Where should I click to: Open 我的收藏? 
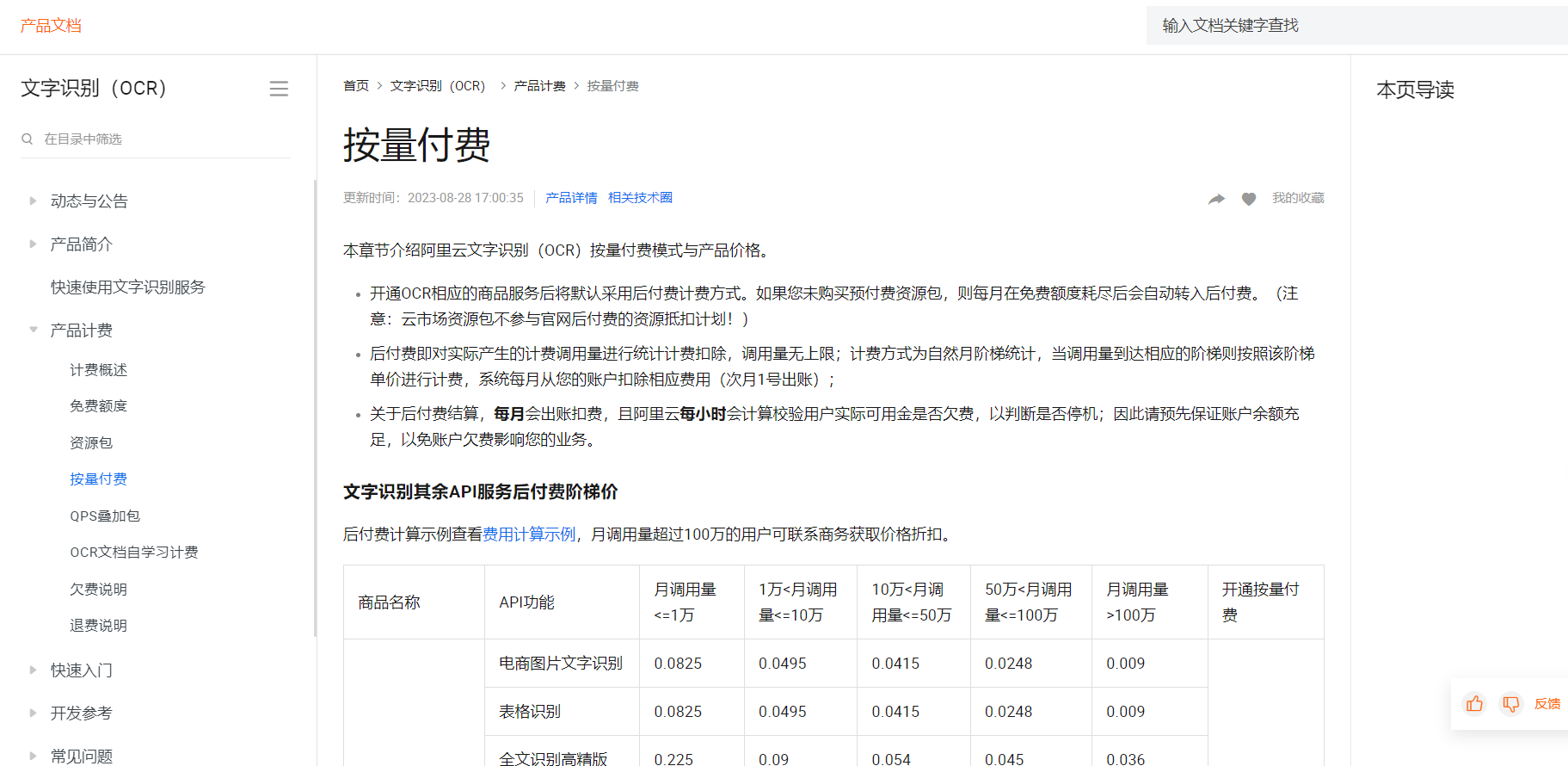(1299, 198)
